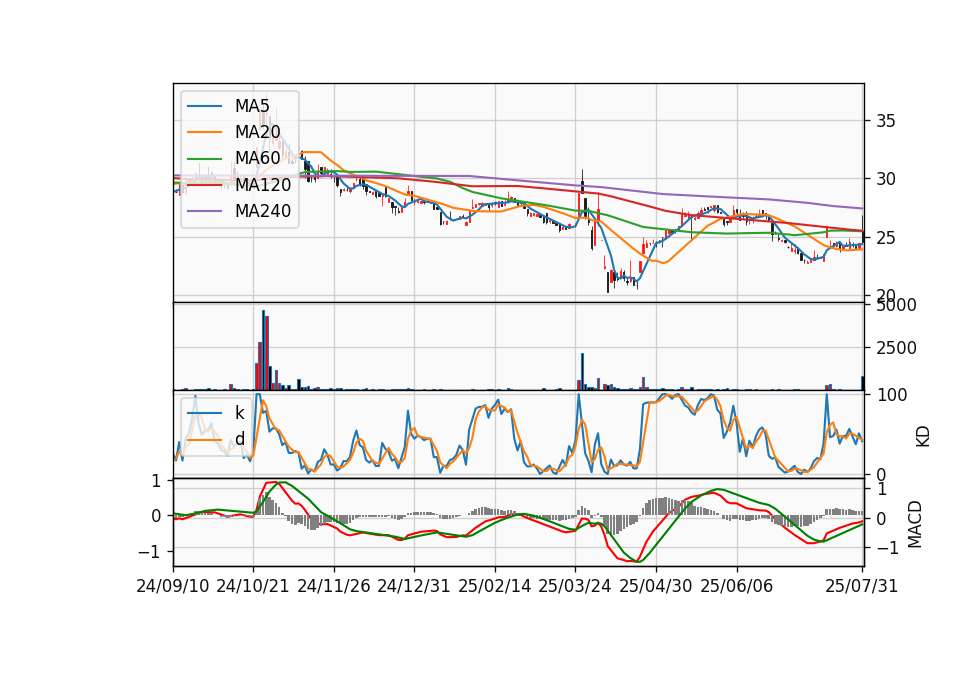Screen dimensions: 960x690
Task: Click the 25/03/24 date tick label
Action: [x=575, y=586]
